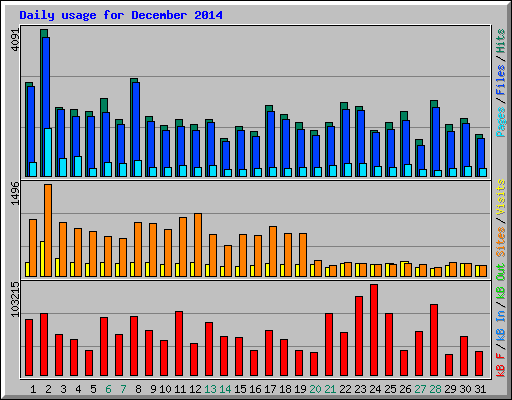Click day 5 on the x-axis
Screen dimensions: 512x400
93,389
